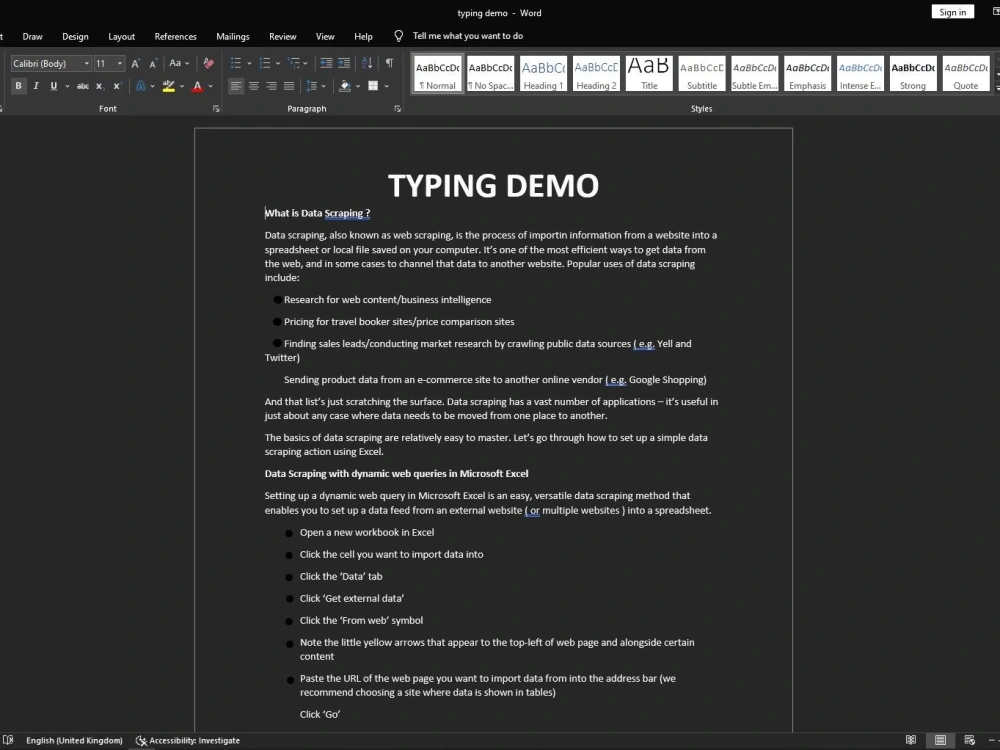
Task: Align the paragraph to the right
Action: pyautogui.click(x=272, y=86)
